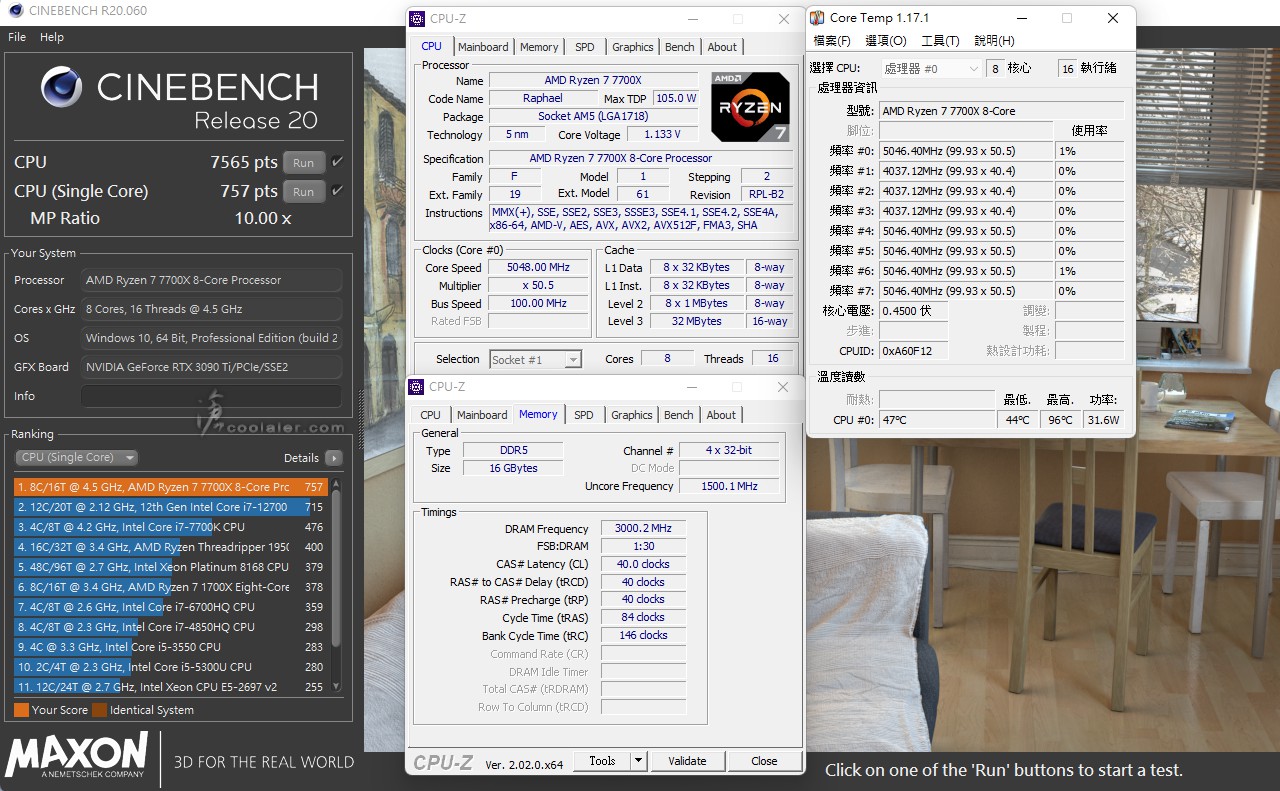
Task: Minimize the upper CPU-Z window
Action: [691, 19]
